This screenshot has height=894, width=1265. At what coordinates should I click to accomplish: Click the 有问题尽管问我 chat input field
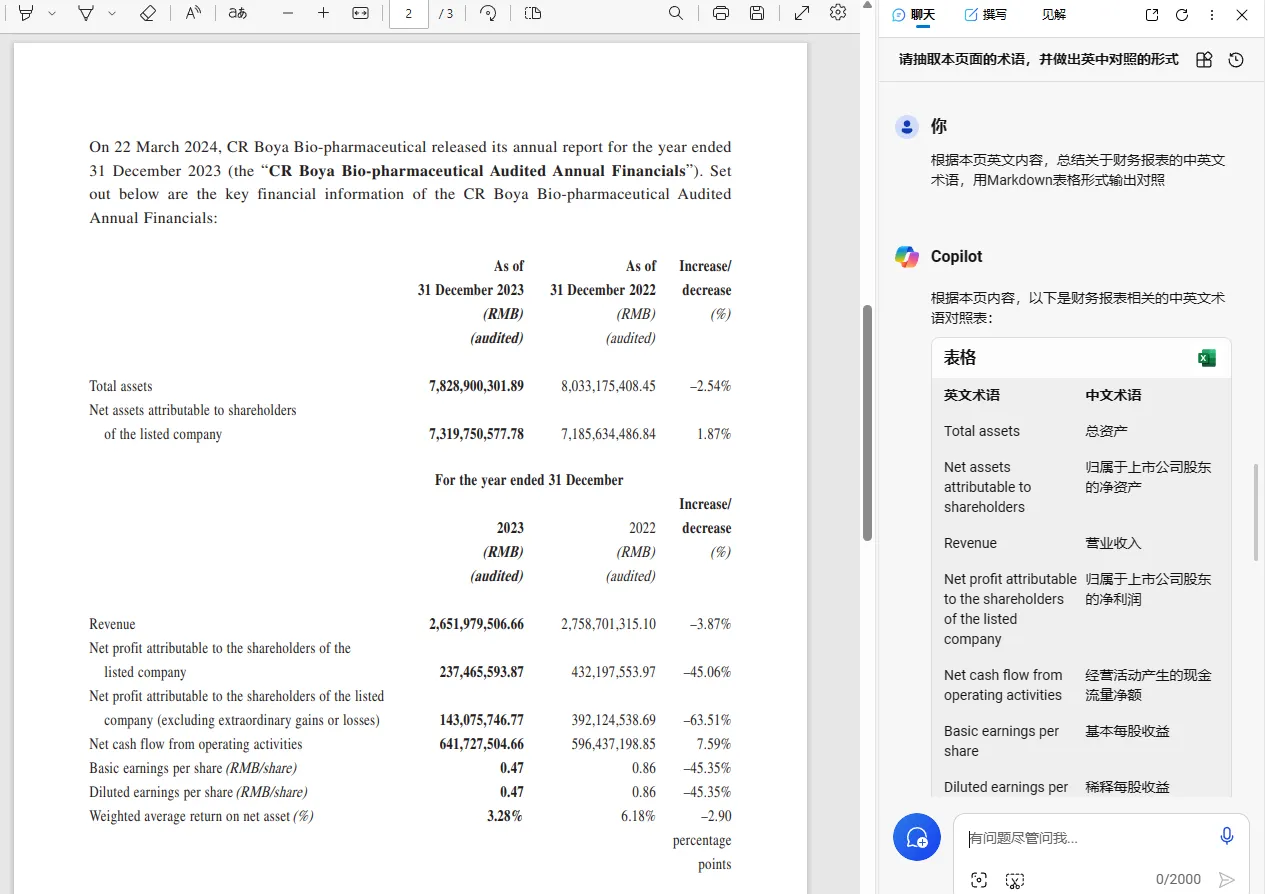(x=1085, y=838)
